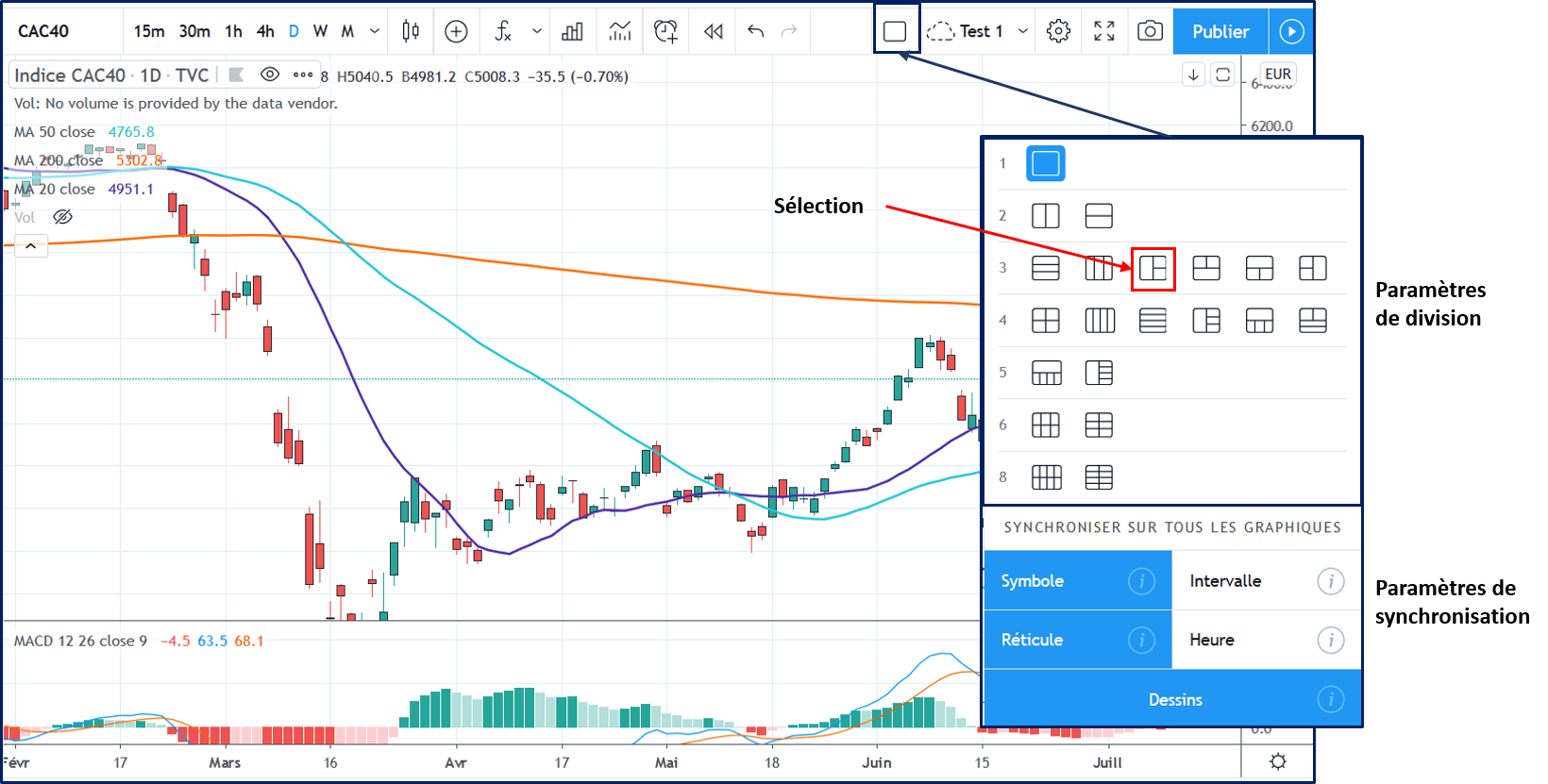Toggle Réticule synchronisation
The height and width of the screenshot is (784, 1548).
click(1078, 640)
